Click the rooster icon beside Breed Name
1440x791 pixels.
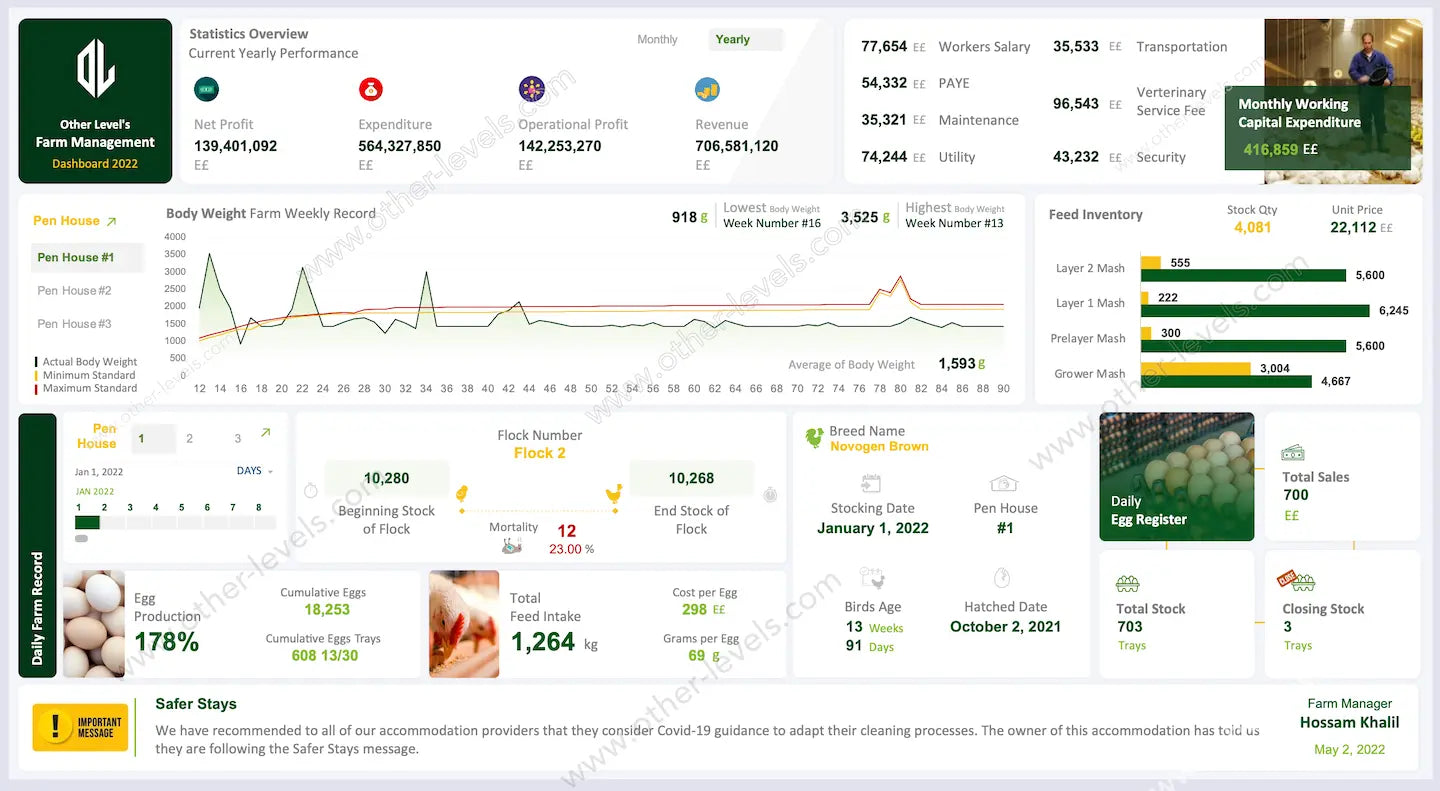pos(815,438)
